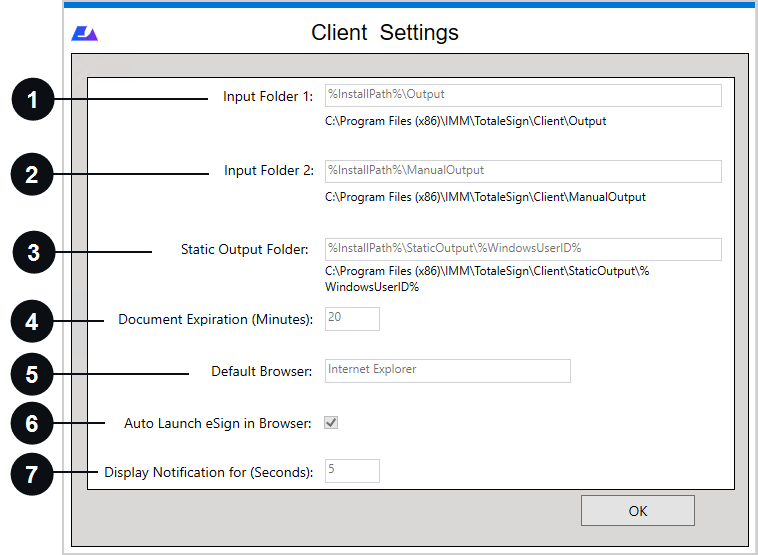The width and height of the screenshot is (758, 555).
Task: Click callout number 6 circle
Action: [32, 423]
